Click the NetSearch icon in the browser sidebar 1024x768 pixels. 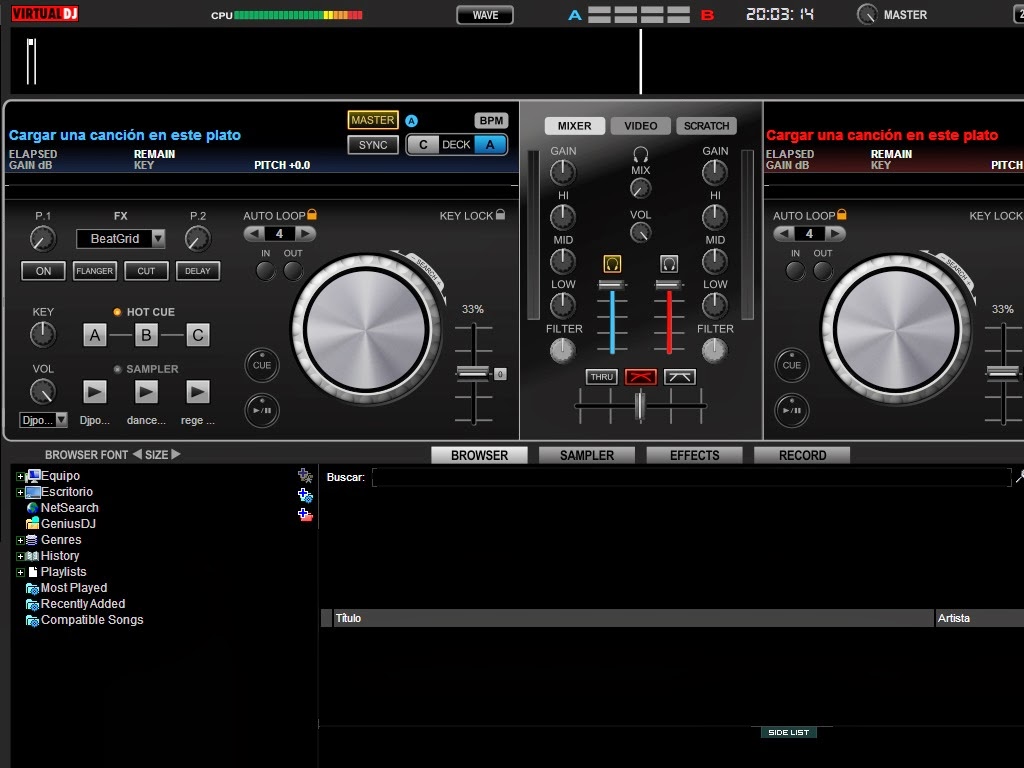31,508
